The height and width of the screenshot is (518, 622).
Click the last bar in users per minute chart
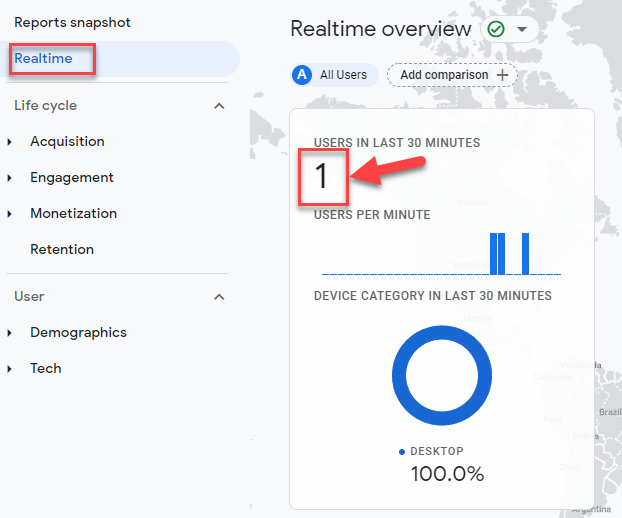(525, 254)
